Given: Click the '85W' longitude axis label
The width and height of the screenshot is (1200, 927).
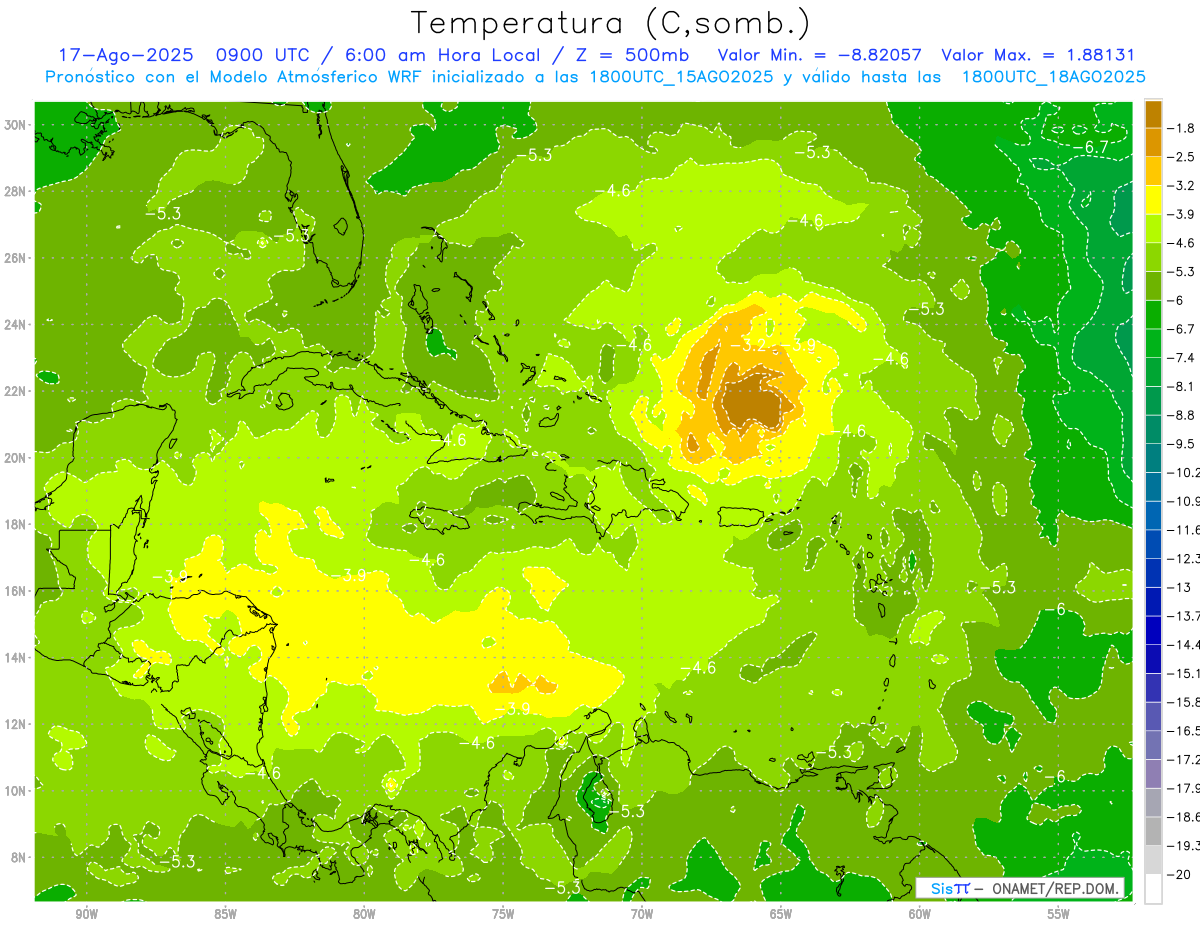Looking at the screenshot, I should click(x=225, y=914).
